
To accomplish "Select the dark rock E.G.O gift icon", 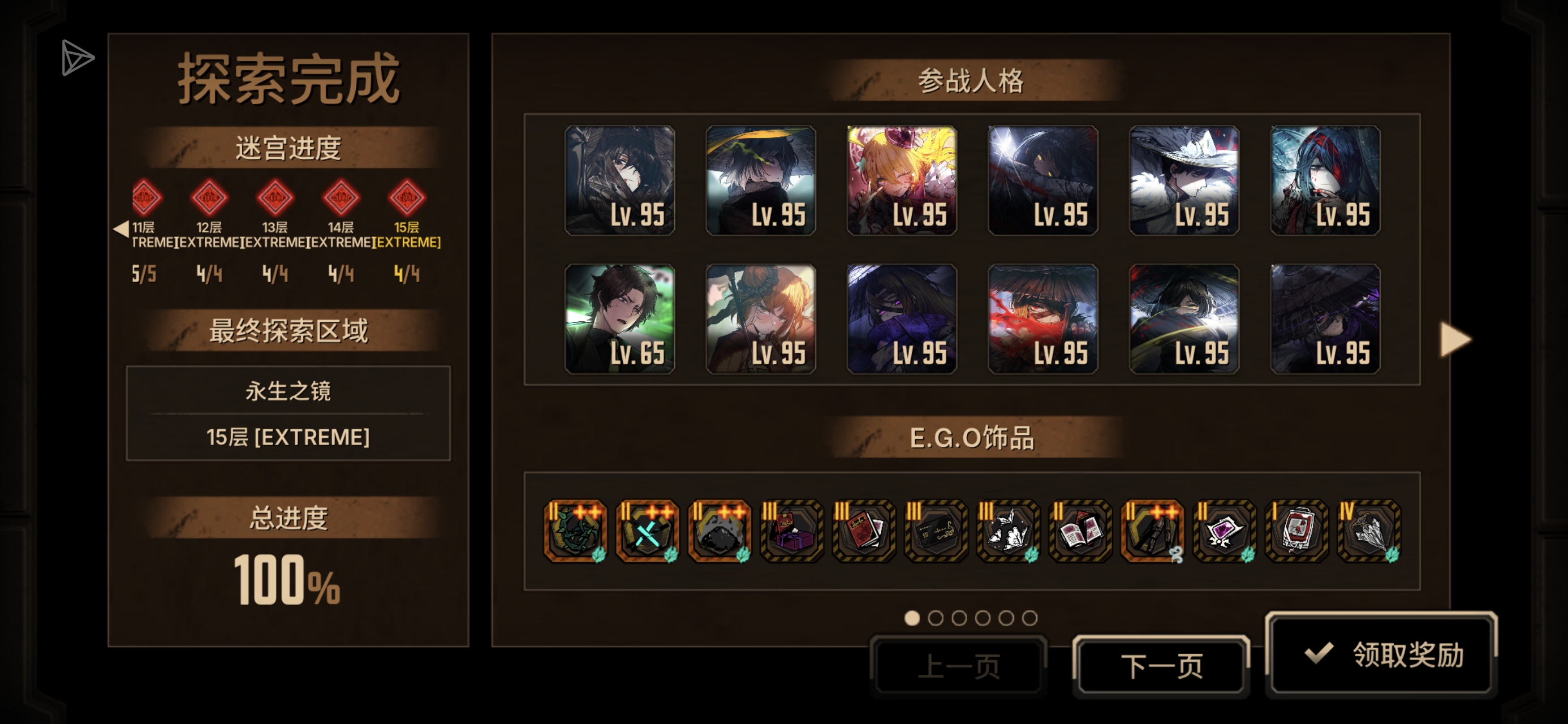I will click(720, 531).
